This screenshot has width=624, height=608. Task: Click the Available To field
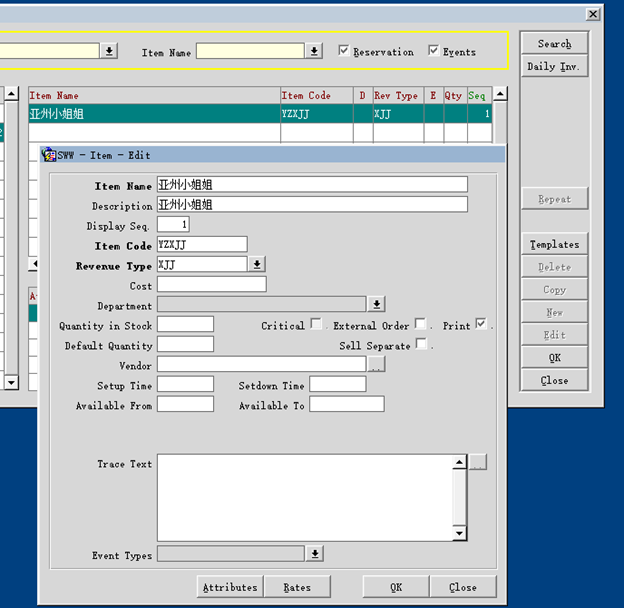[x=347, y=404]
